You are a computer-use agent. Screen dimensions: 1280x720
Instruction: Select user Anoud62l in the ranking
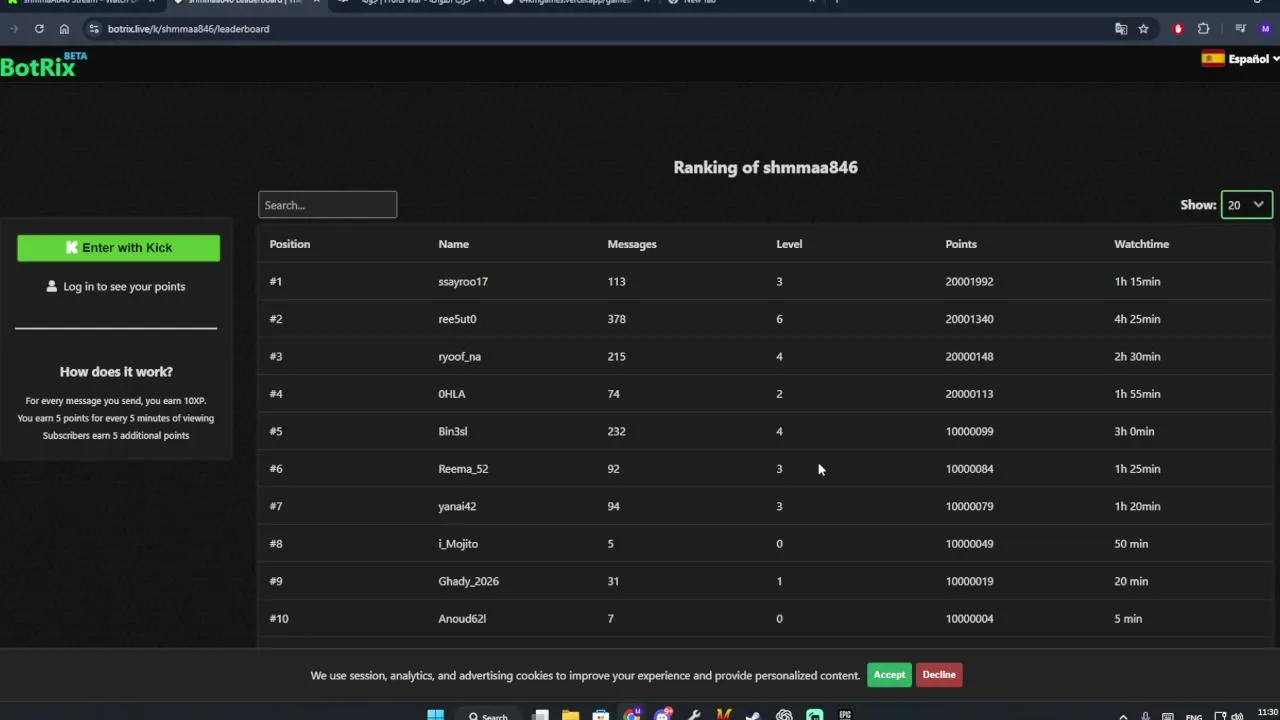click(x=462, y=619)
